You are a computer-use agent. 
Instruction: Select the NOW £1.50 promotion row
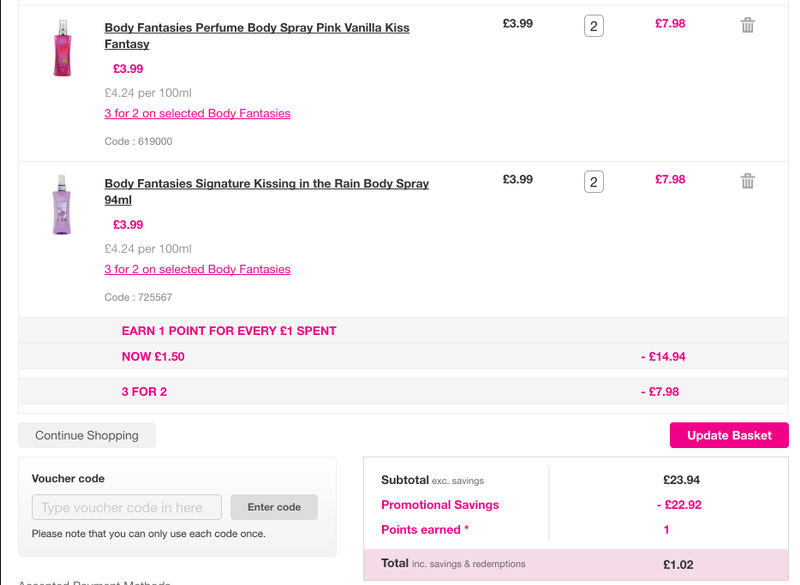pyautogui.click(x=403, y=357)
